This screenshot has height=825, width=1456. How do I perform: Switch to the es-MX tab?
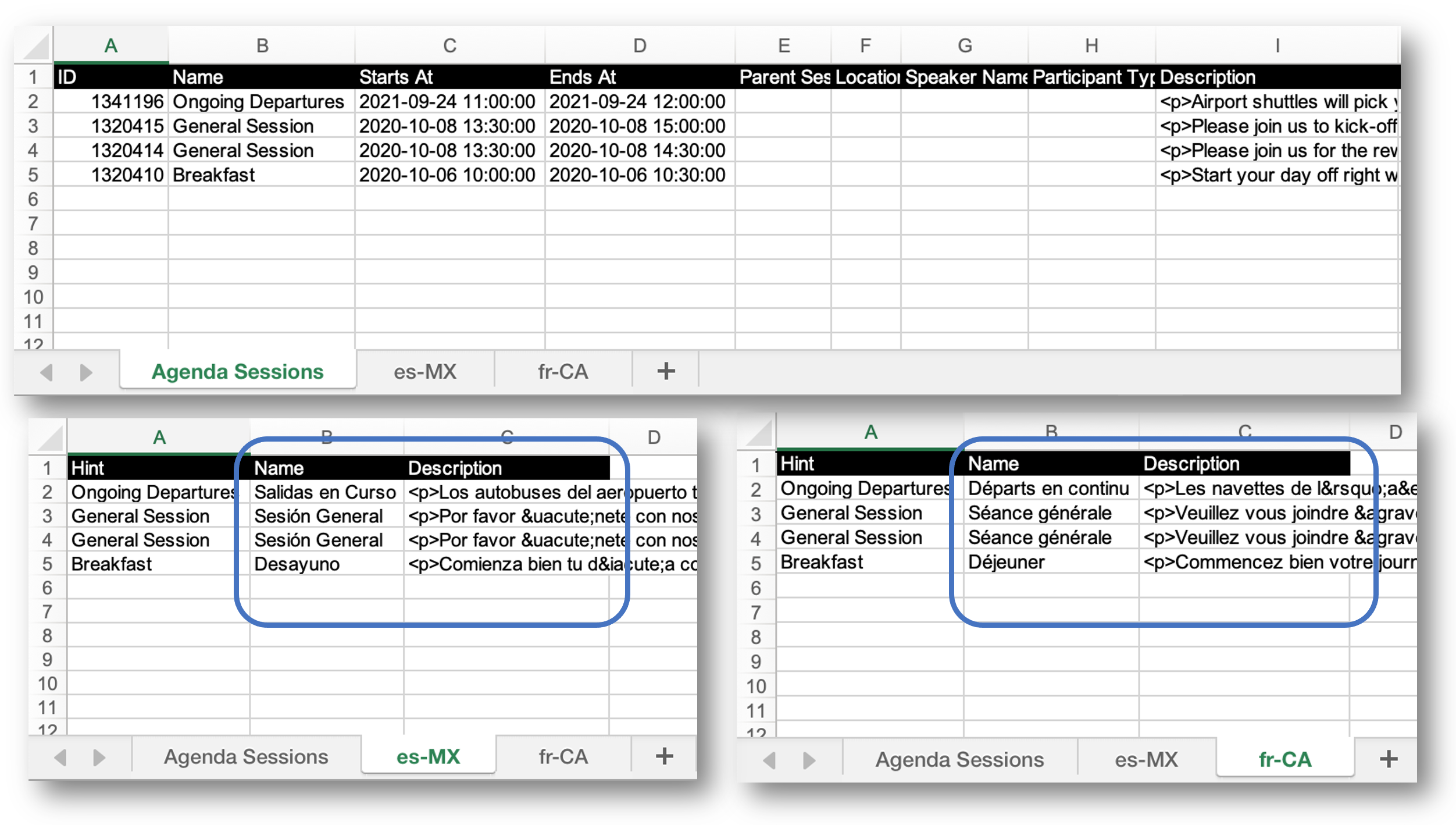click(425, 371)
